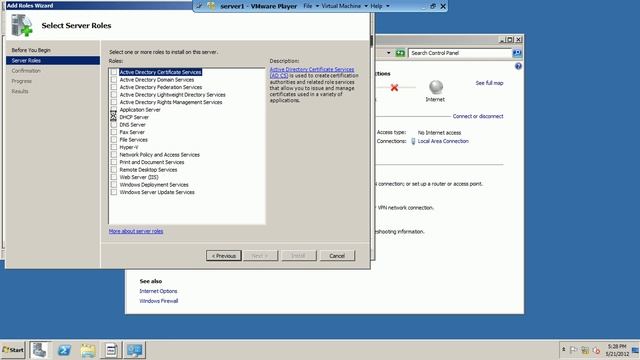Click the Previous button

click(224, 256)
